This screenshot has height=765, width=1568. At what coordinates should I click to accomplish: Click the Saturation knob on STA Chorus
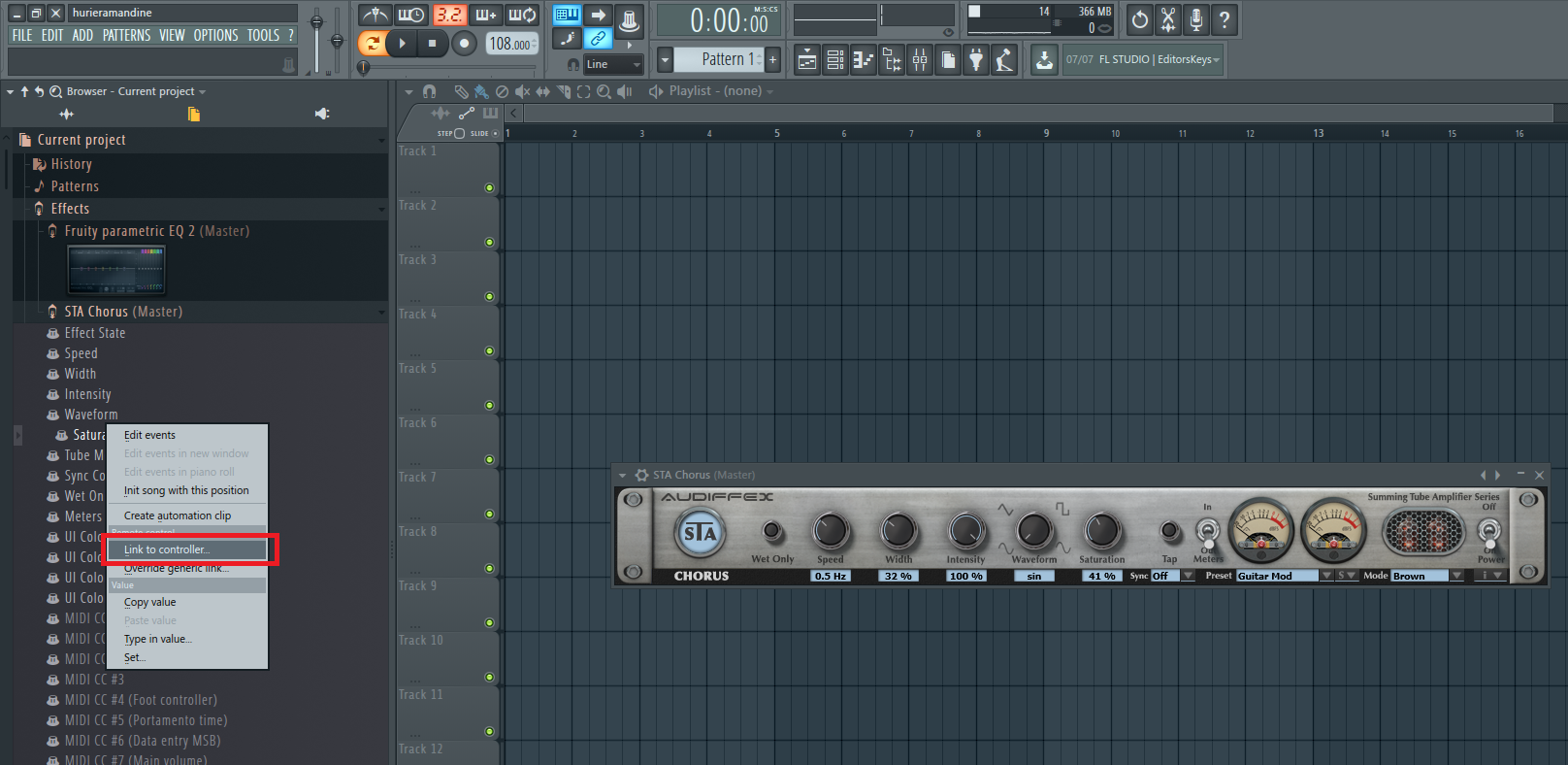[1101, 530]
